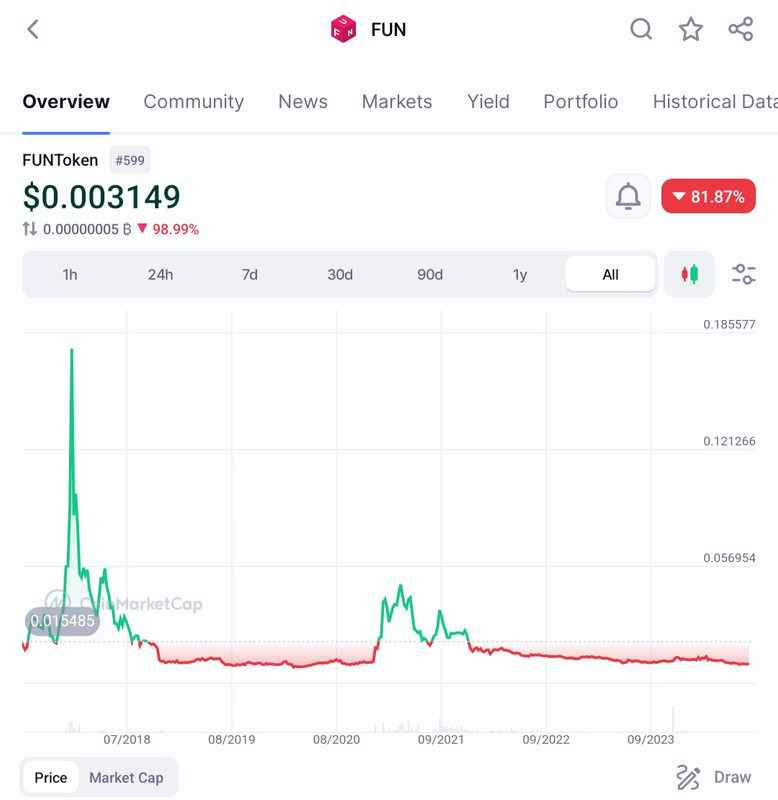
Task: Switch to the Markets tab
Action: point(397,102)
